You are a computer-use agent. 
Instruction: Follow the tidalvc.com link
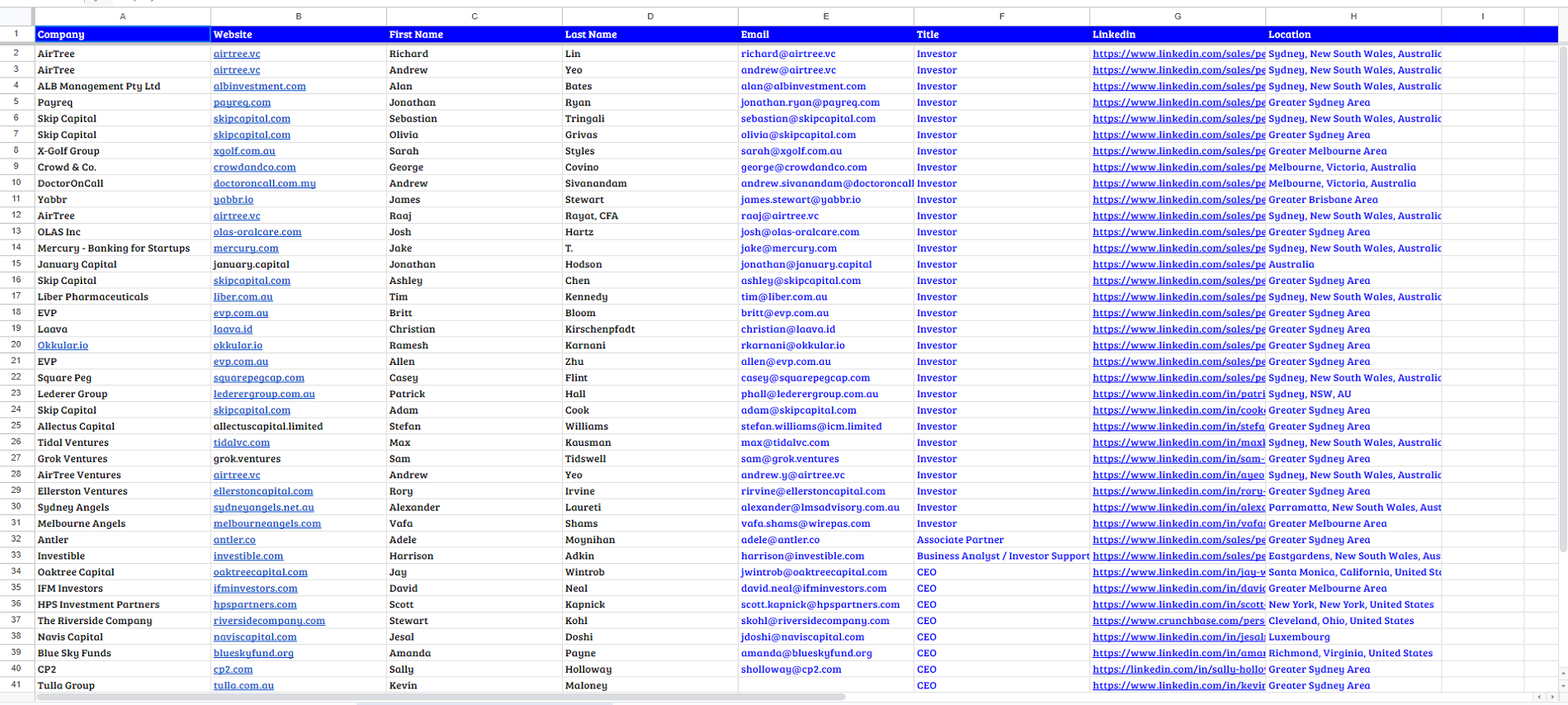click(241, 442)
